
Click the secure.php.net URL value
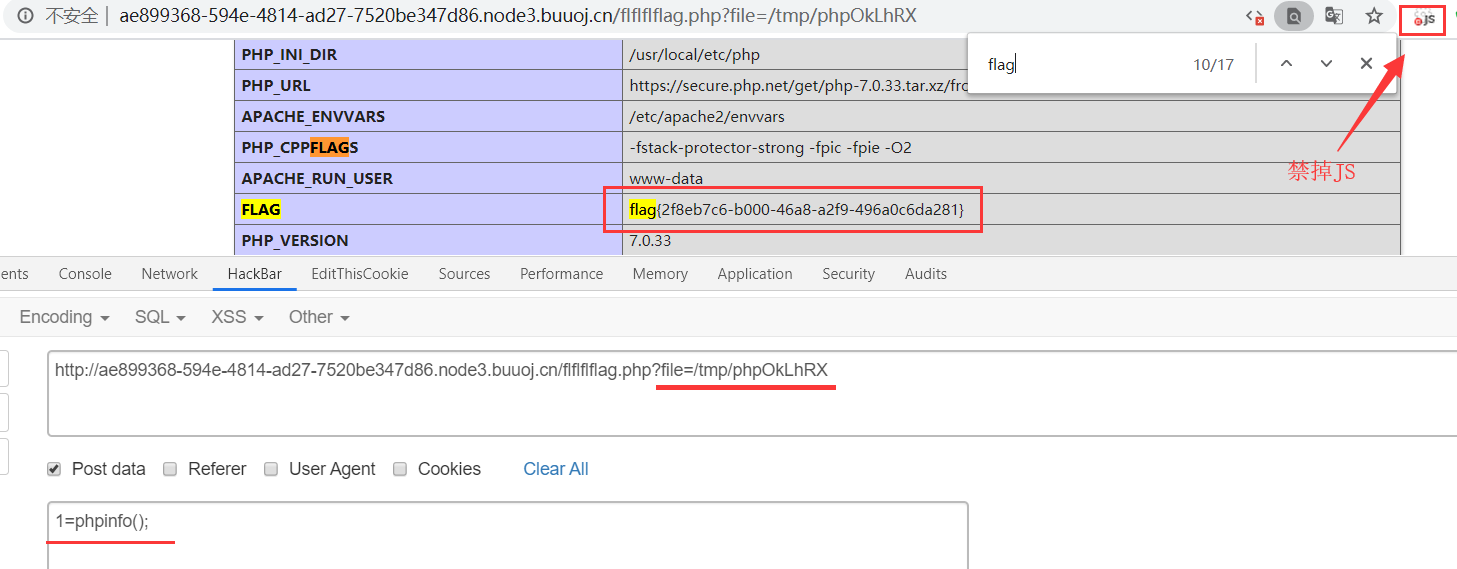click(x=798, y=85)
